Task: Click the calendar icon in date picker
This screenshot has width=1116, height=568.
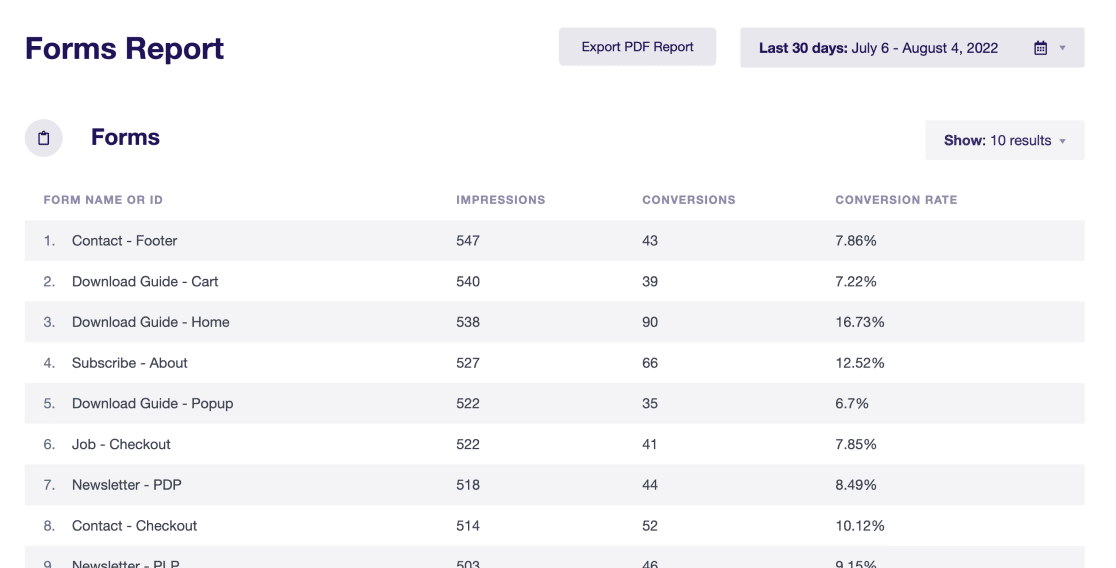Action: click(x=1040, y=48)
